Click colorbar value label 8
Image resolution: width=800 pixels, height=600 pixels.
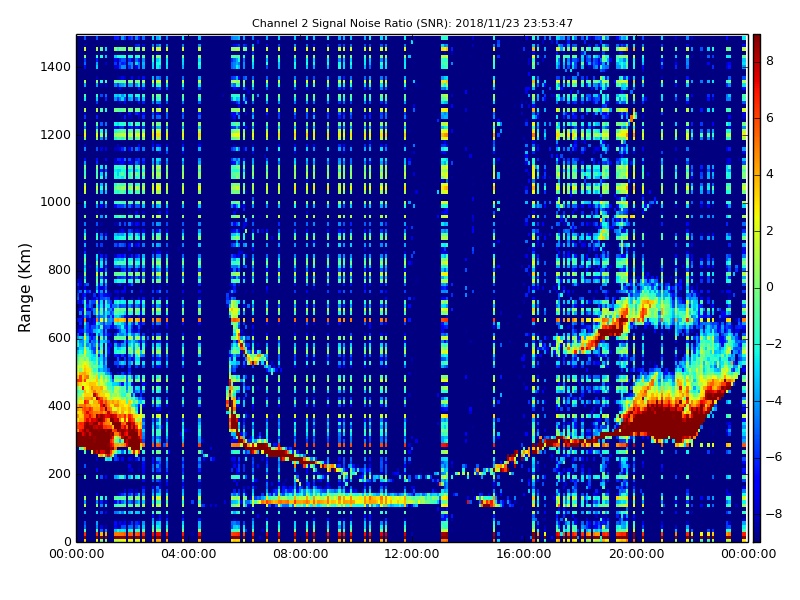pos(770,61)
